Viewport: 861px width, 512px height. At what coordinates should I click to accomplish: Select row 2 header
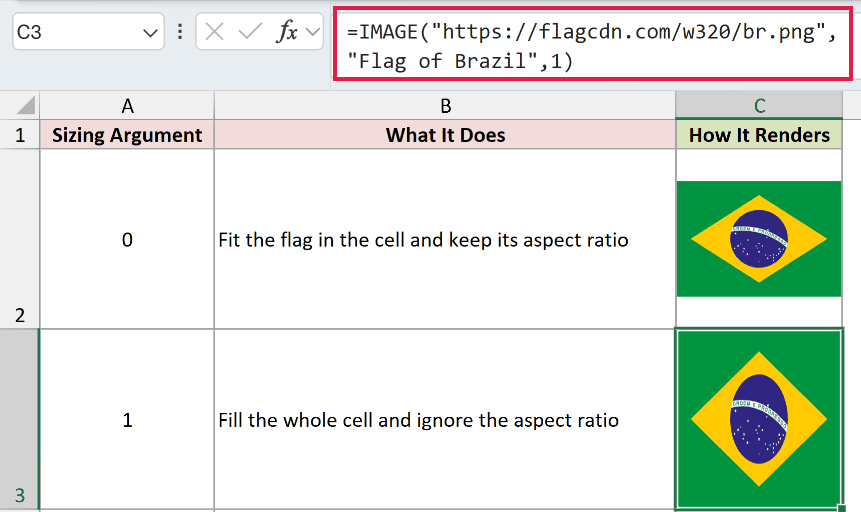click(x=20, y=239)
